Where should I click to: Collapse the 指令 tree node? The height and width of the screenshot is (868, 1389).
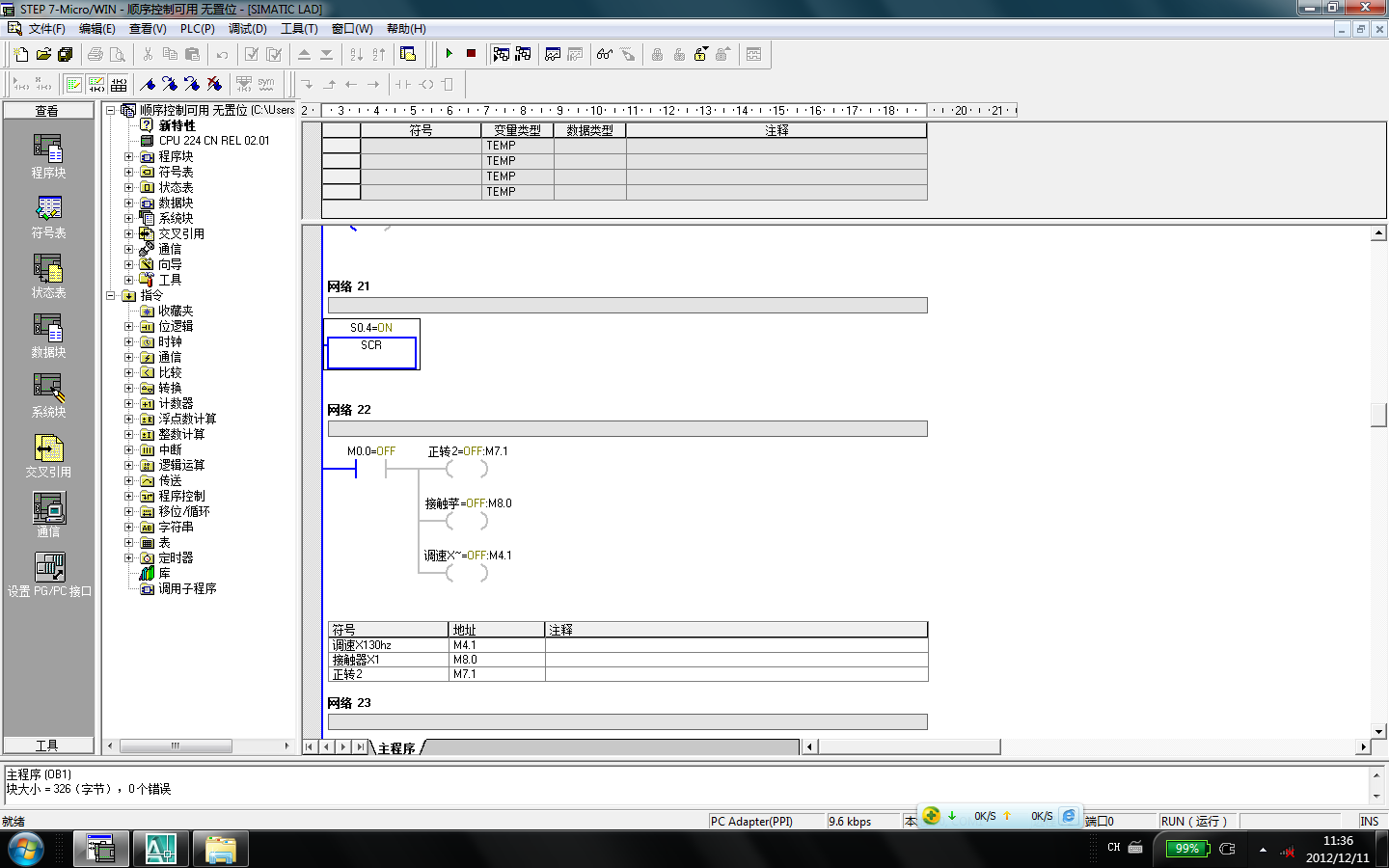coord(110,295)
